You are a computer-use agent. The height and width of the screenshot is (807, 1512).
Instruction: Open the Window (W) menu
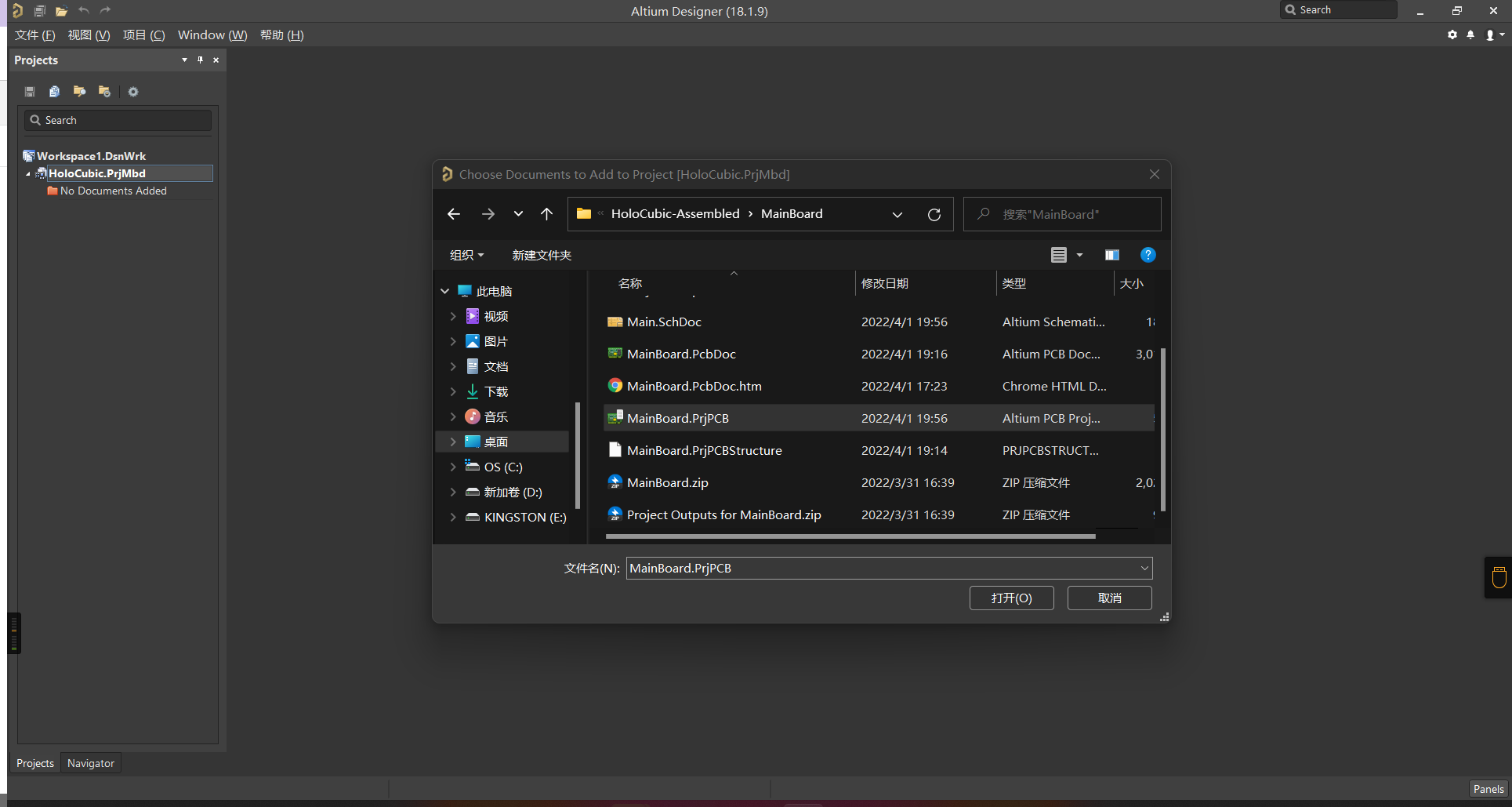point(212,35)
